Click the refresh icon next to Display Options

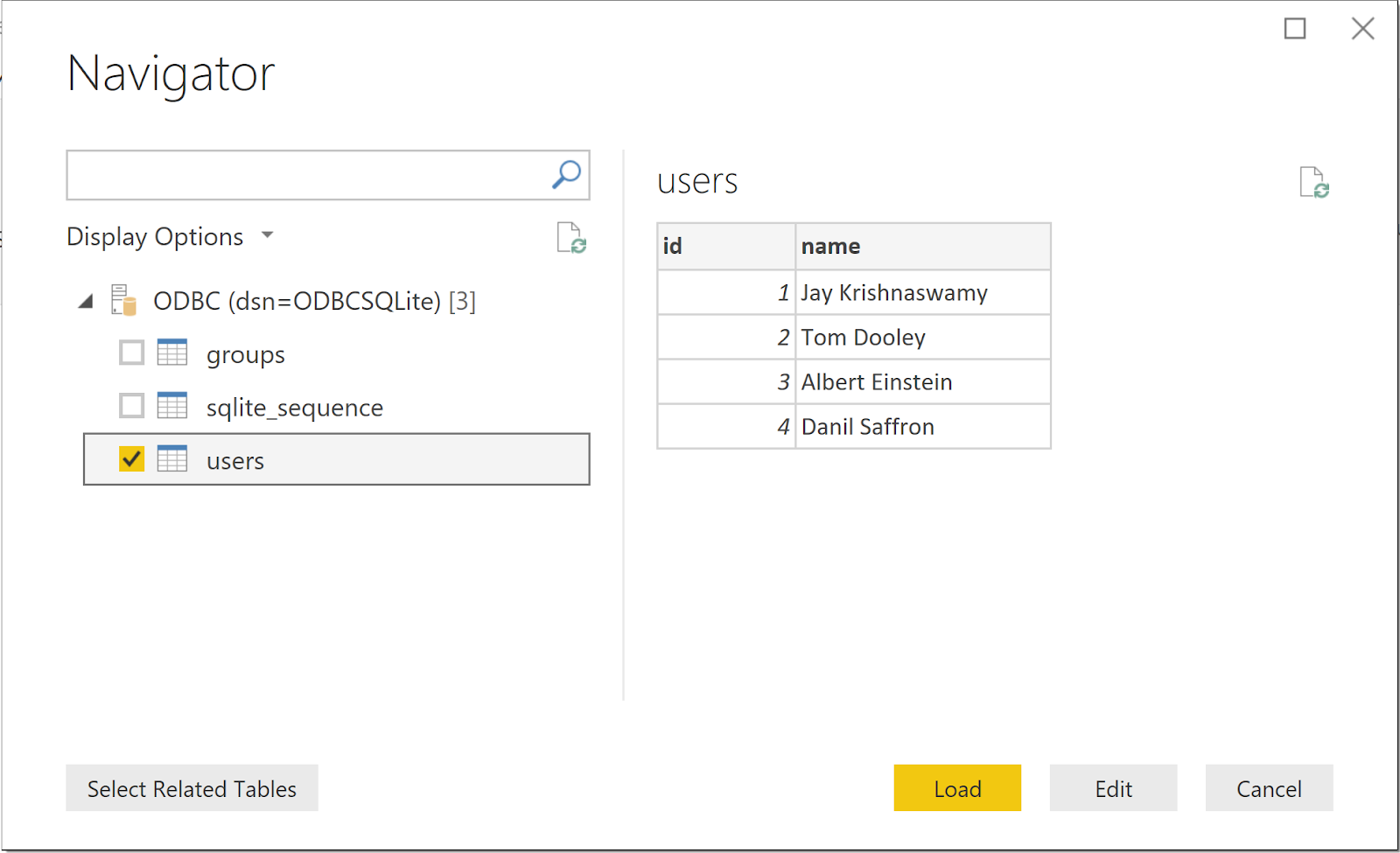(570, 238)
